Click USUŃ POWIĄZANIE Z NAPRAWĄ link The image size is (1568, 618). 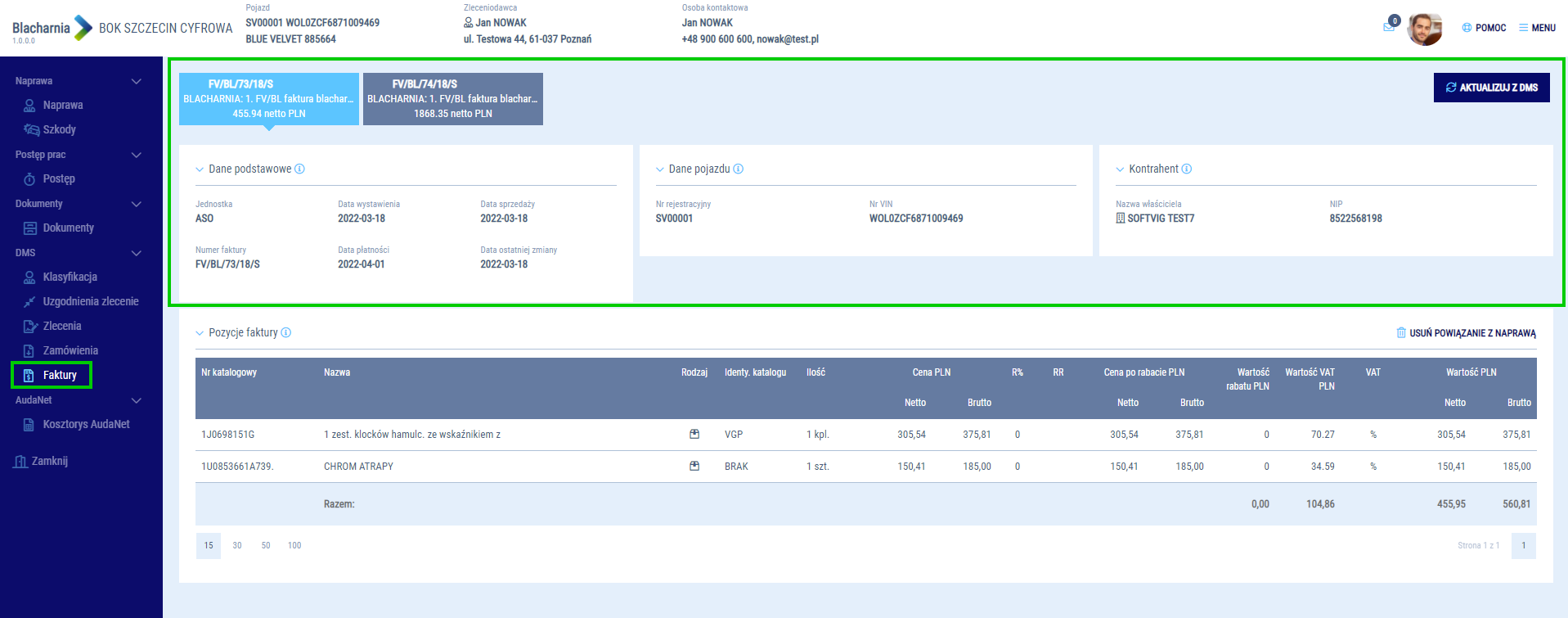1466,333
